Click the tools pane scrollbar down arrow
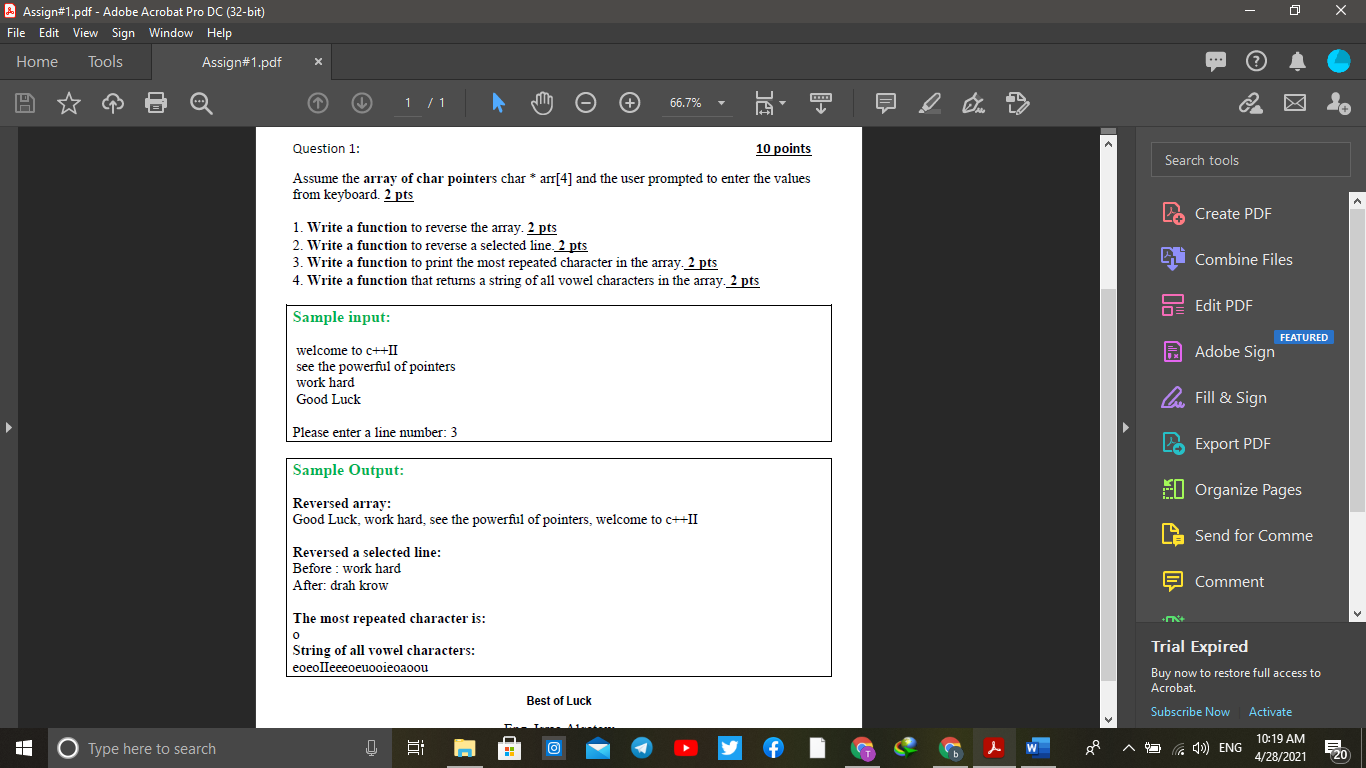 1357,613
